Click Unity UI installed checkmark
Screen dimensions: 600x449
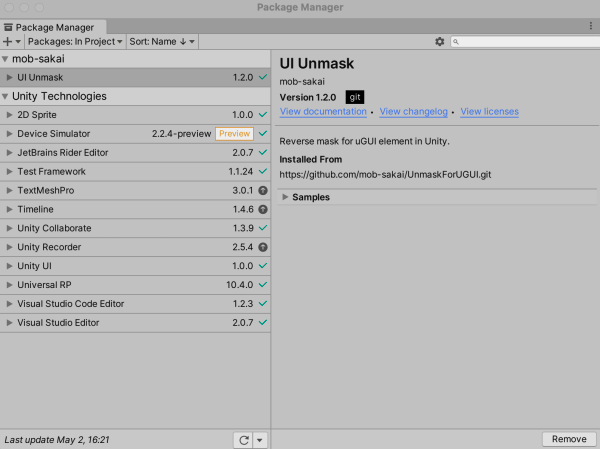(x=263, y=265)
